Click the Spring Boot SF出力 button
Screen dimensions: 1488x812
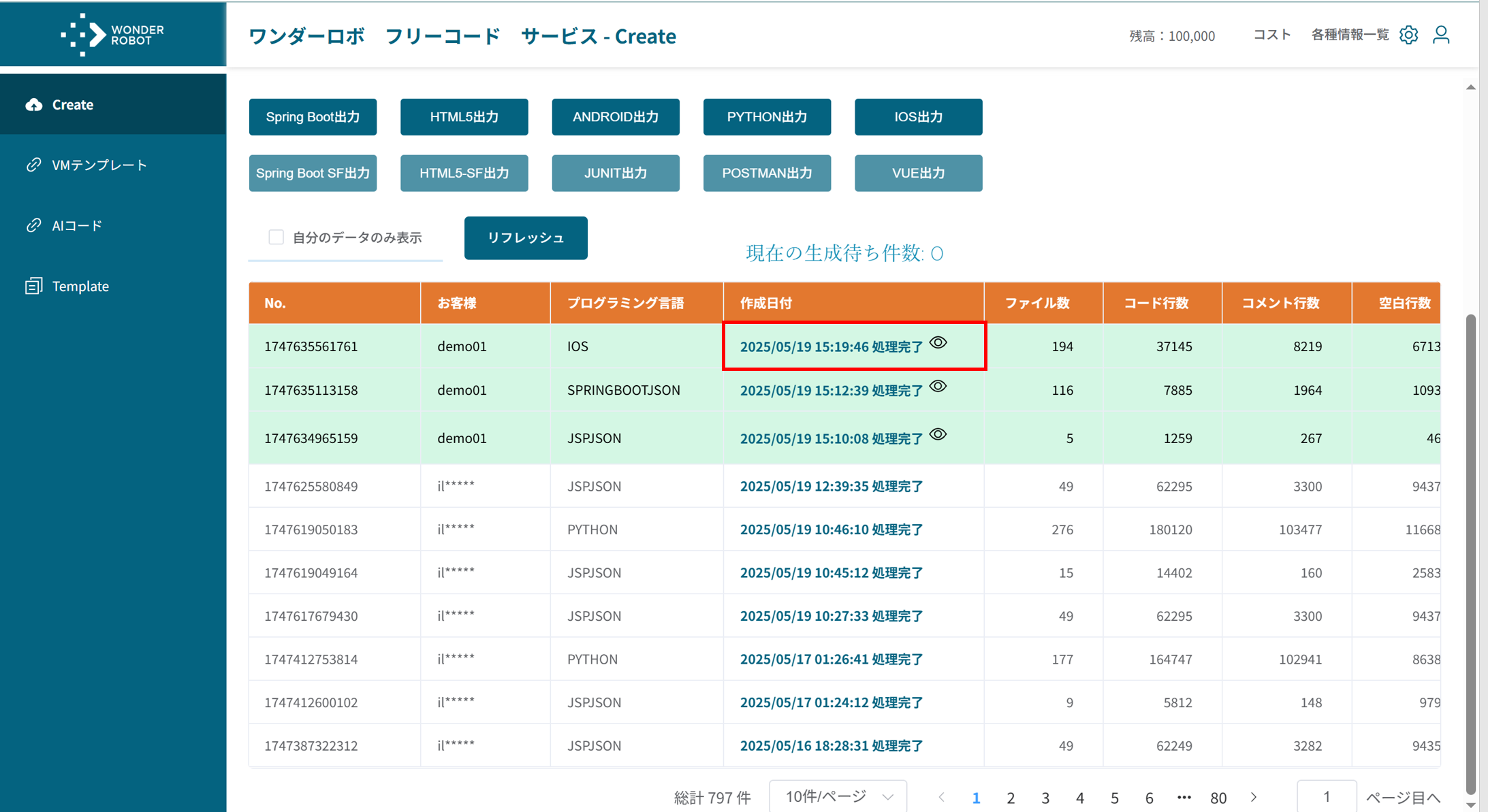(x=313, y=173)
